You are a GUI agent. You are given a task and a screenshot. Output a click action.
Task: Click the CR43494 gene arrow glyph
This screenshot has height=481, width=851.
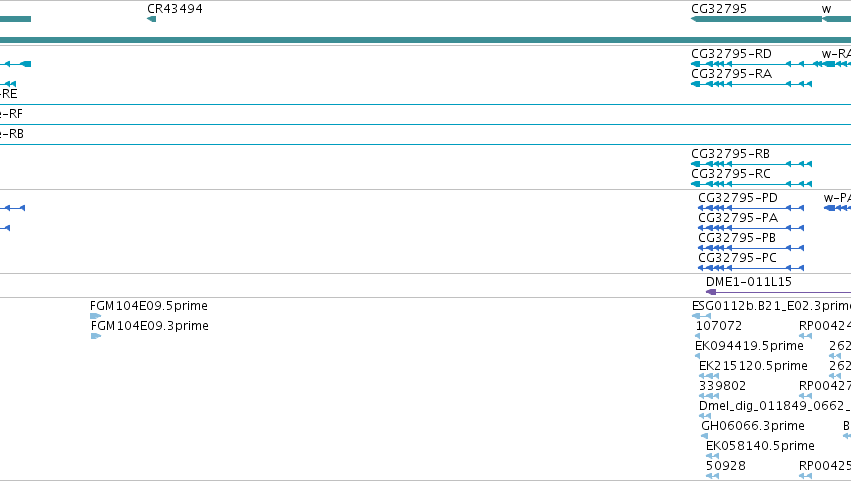(151, 19)
